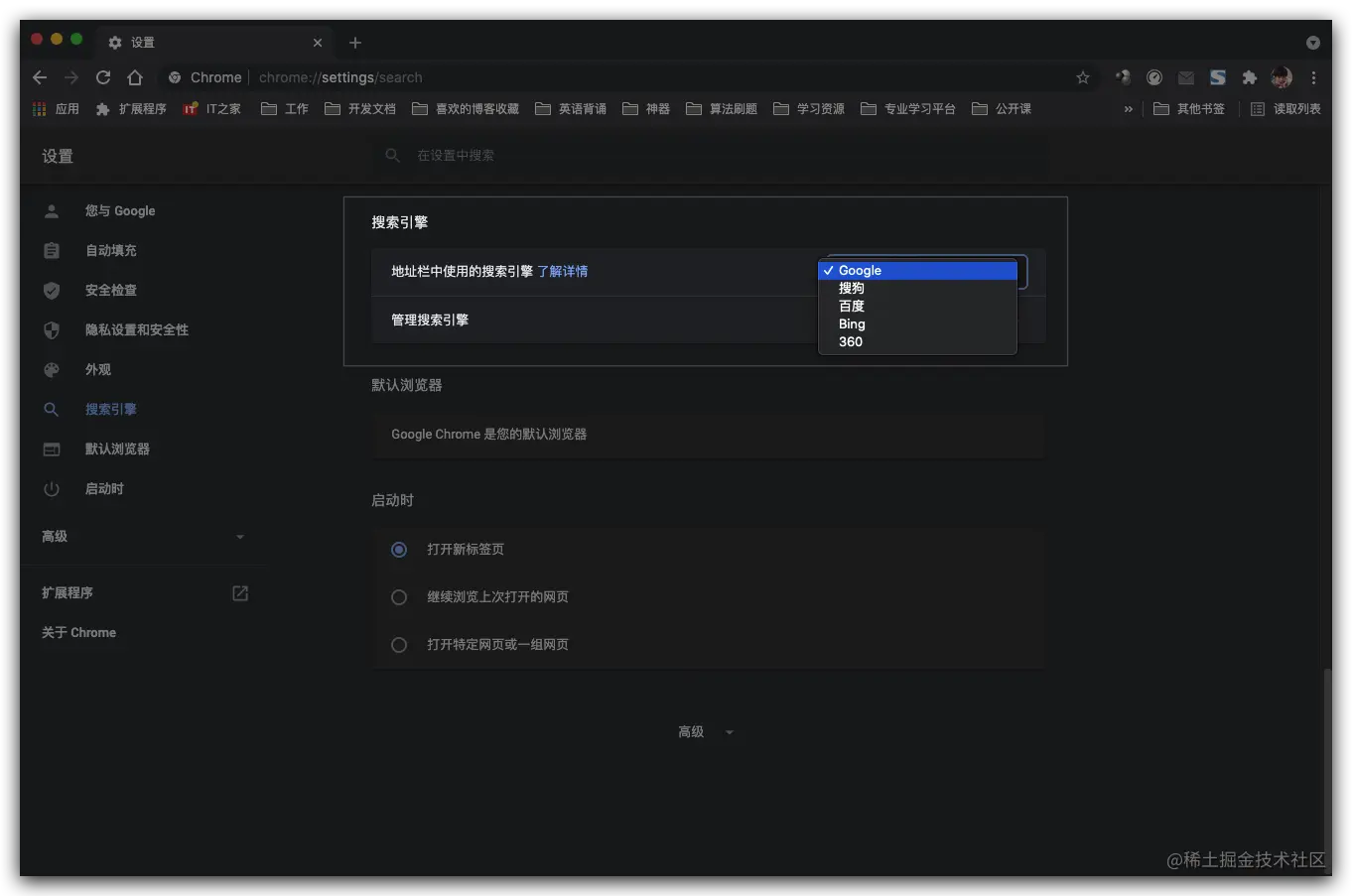1352x896 pixels.
Task: Open 外观 appearance section
Action: 98,370
